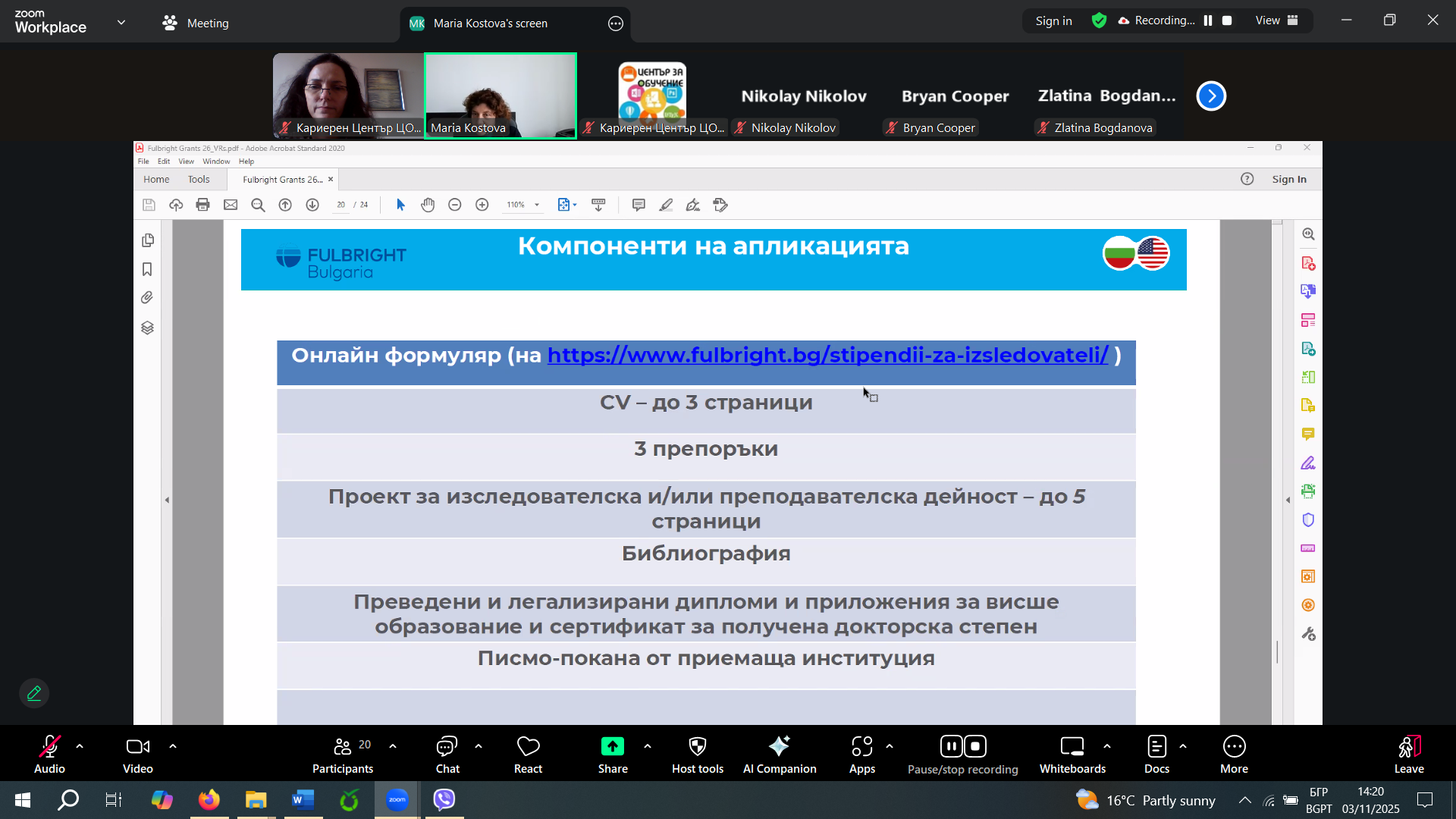Viewport: 1456px width, 819px height.
Task: Click the annotation pencil icon
Action: pyautogui.click(x=34, y=693)
